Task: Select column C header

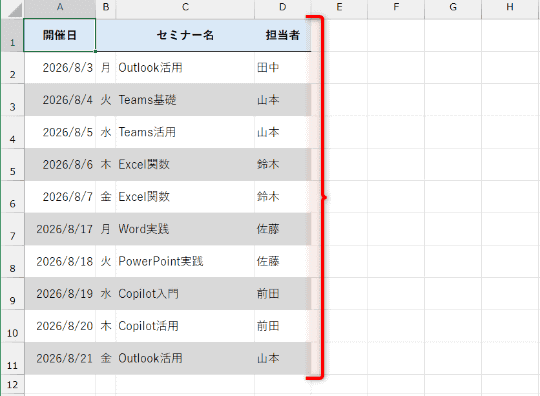Action: pos(185,8)
